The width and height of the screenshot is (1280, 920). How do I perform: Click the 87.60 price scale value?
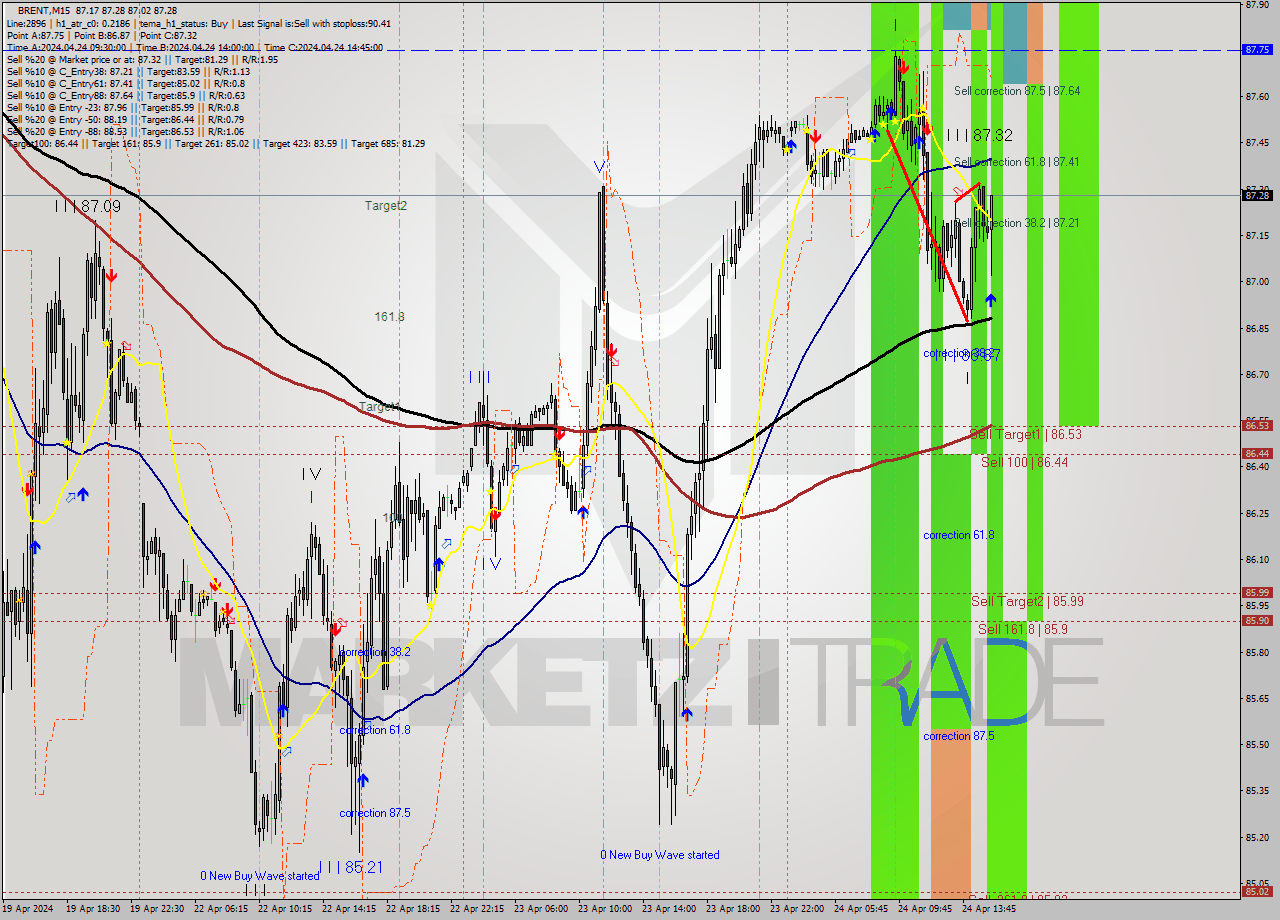tap(1257, 97)
